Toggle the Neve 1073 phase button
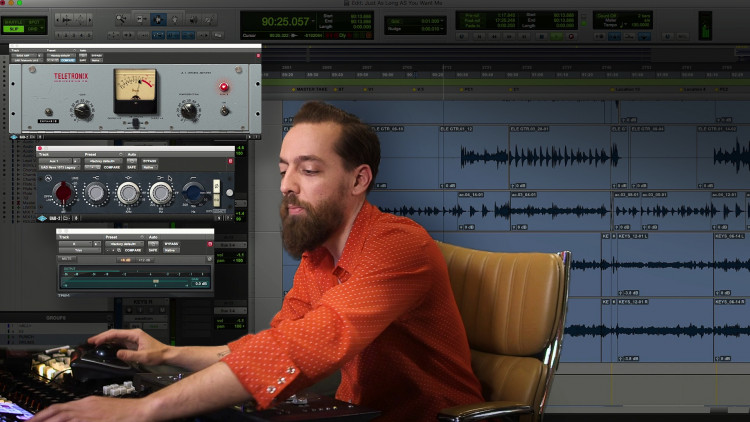The image size is (750, 422). [217, 200]
